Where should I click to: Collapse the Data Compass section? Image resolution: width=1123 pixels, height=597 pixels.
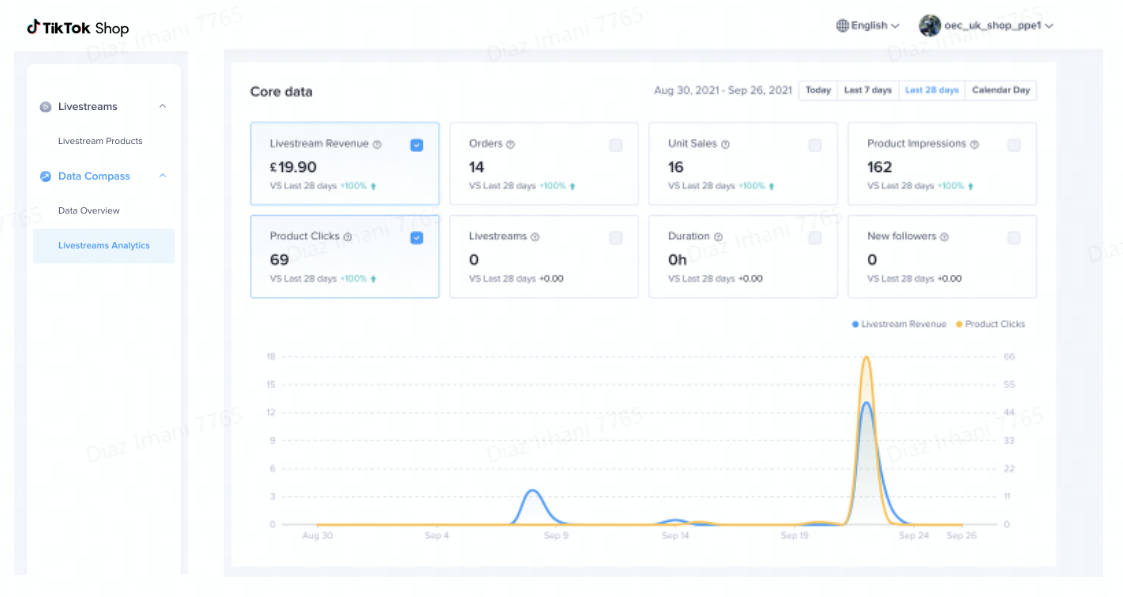coord(163,177)
